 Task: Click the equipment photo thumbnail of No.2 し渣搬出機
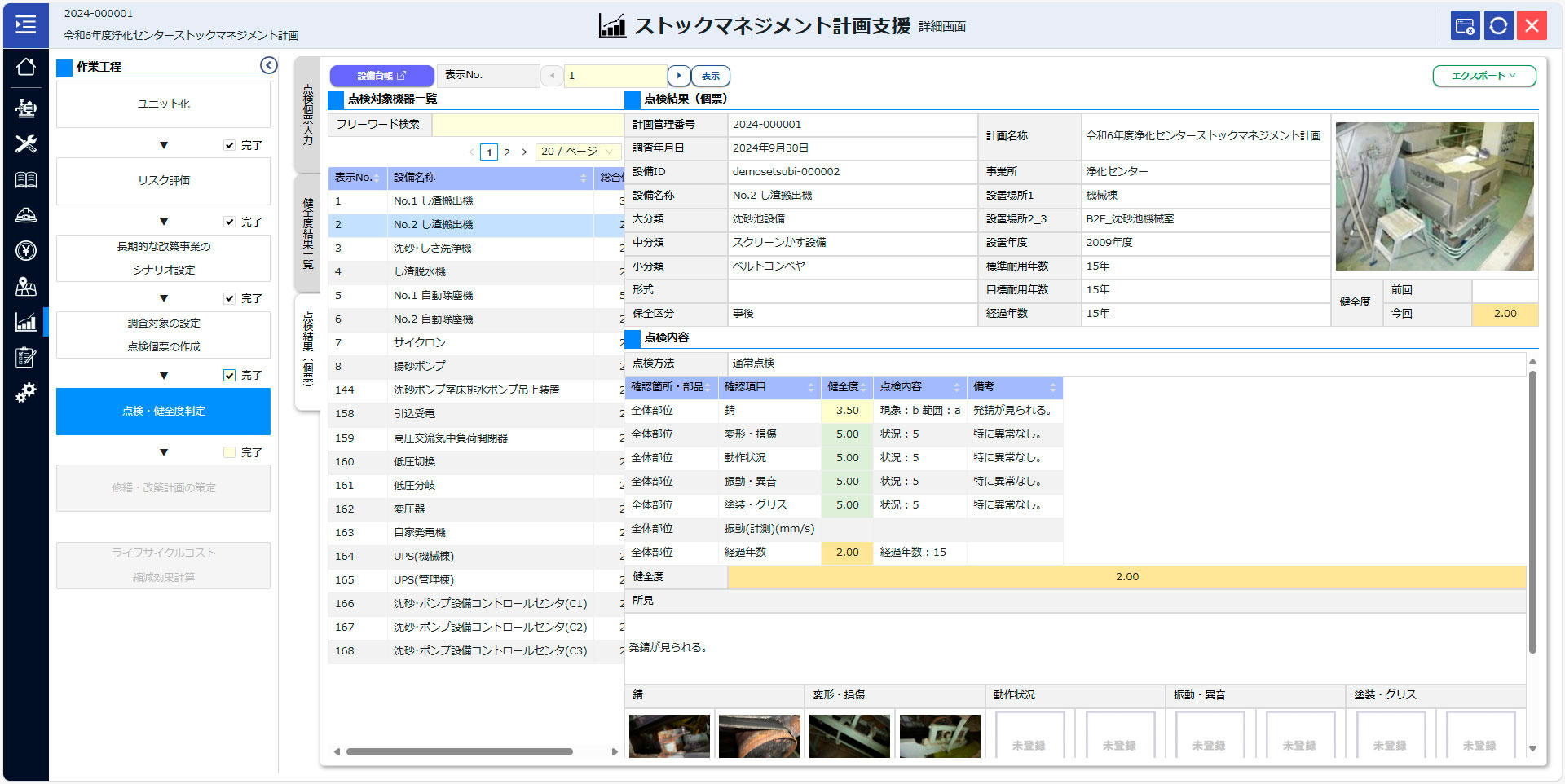click(x=1435, y=196)
